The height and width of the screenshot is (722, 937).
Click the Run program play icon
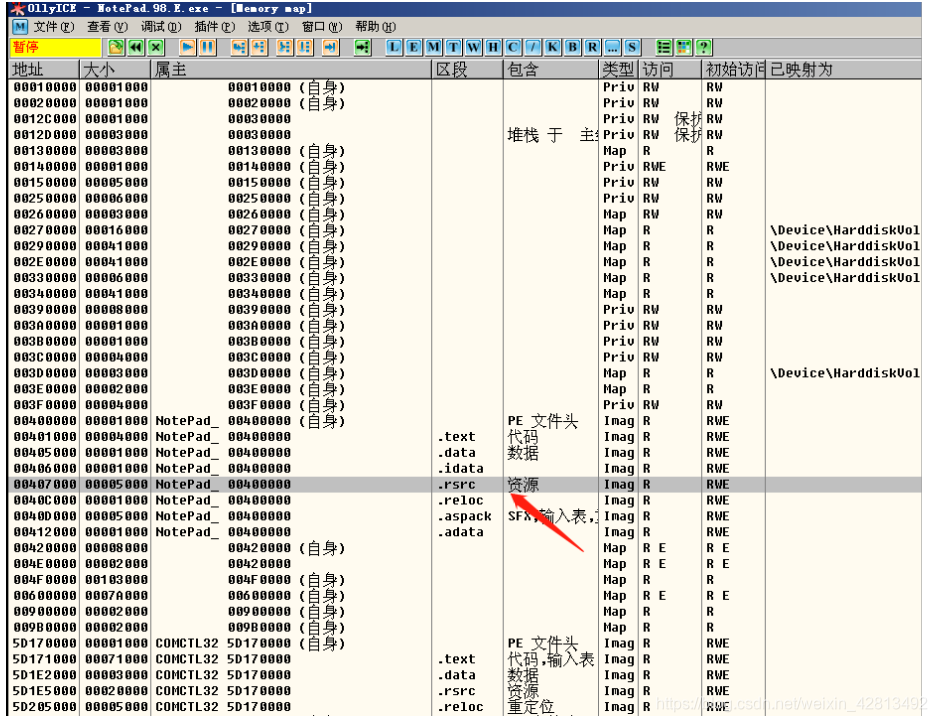click(188, 47)
